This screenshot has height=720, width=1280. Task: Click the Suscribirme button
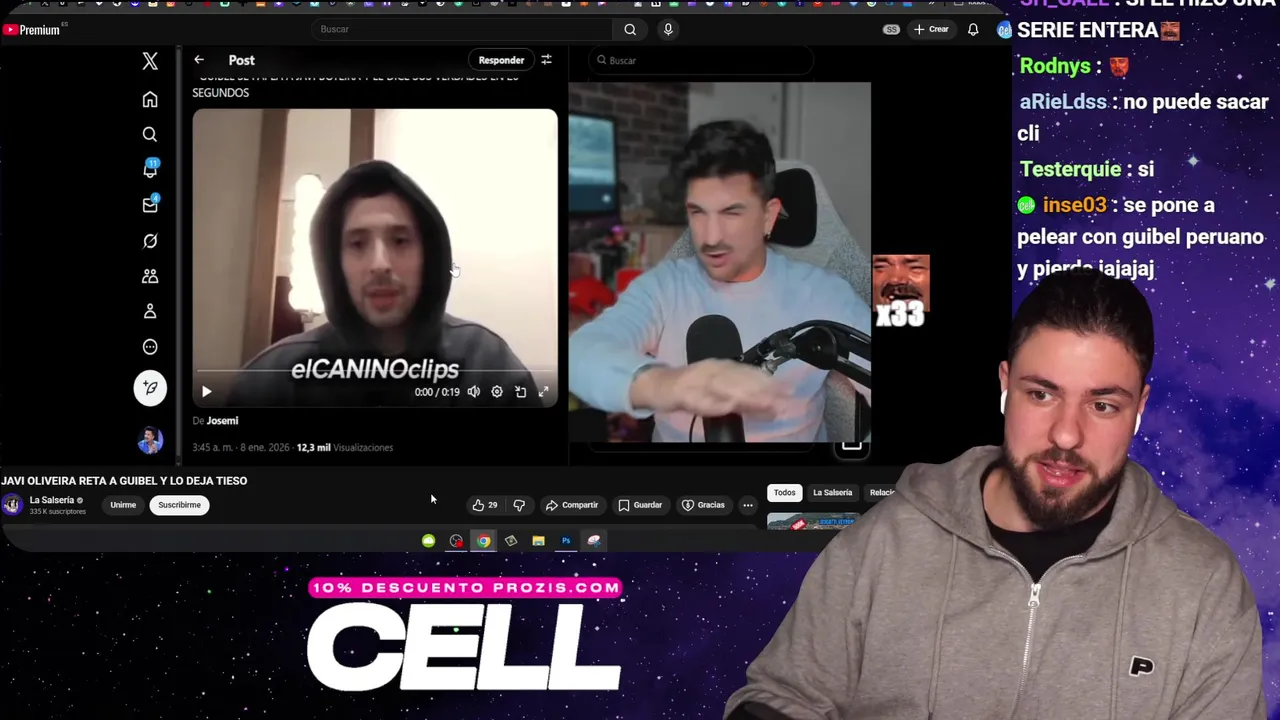pyautogui.click(x=179, y=505)
